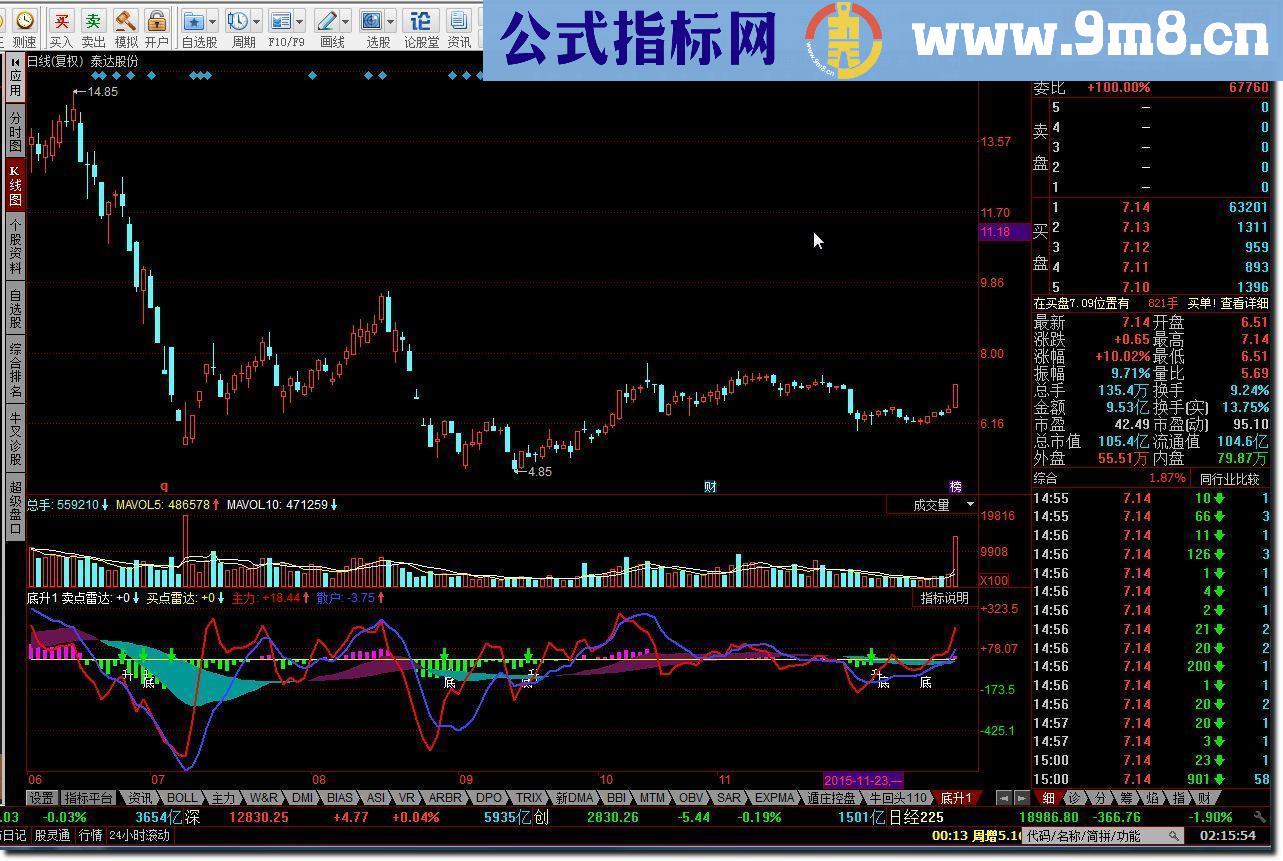Viewport: 1283px width, 861px height.
Task: Click the 开户 padlock account icon
Action: click(156, 20)
